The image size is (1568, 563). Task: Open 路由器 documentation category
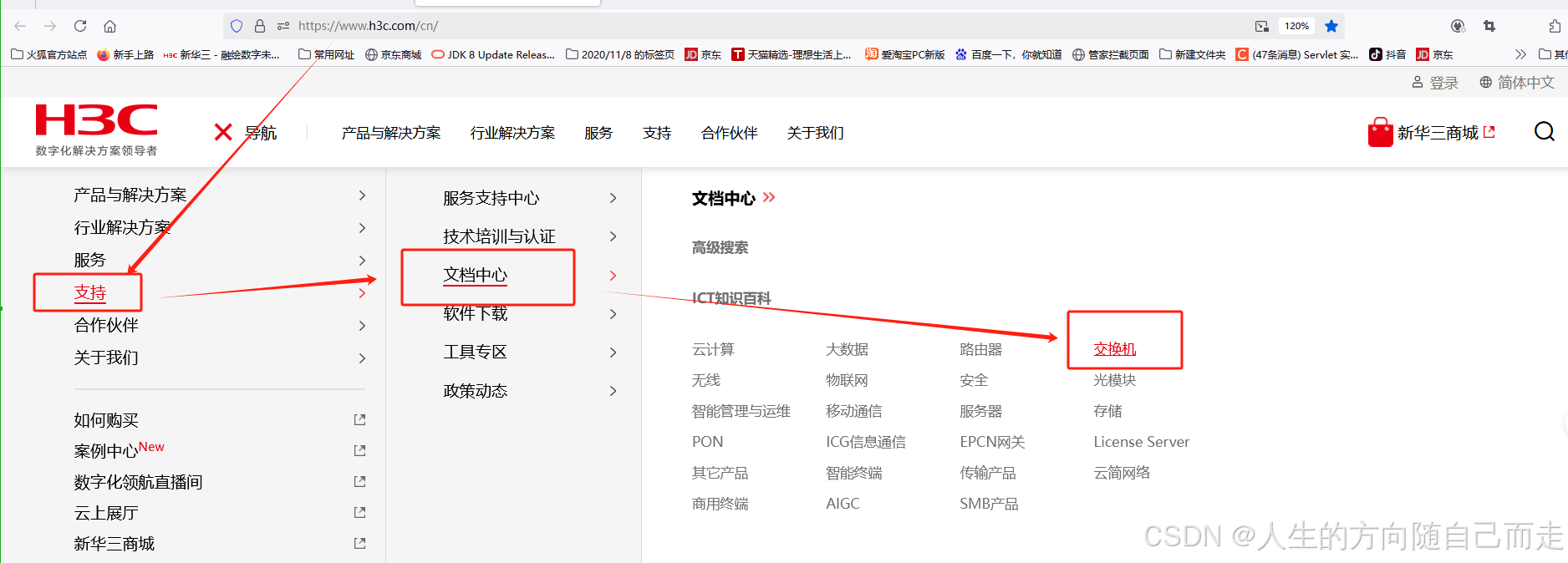981,349
